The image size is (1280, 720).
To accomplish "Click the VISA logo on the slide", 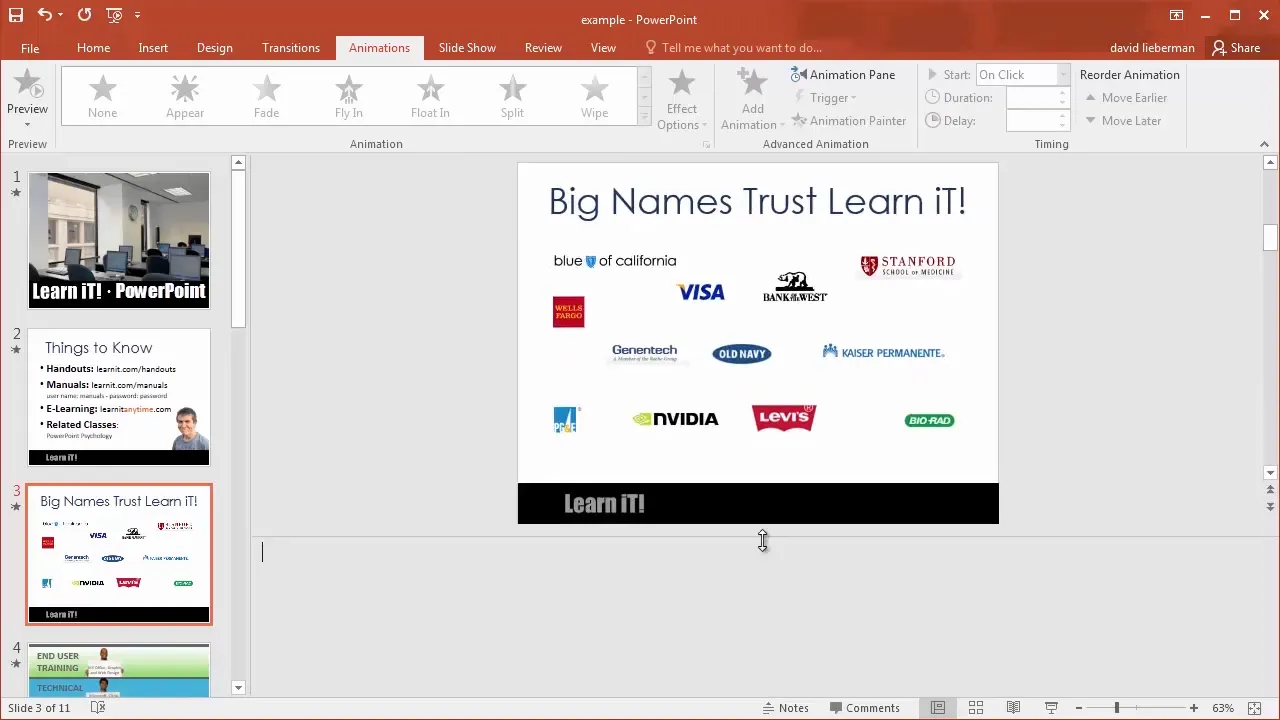I will [x=700, y=292].
